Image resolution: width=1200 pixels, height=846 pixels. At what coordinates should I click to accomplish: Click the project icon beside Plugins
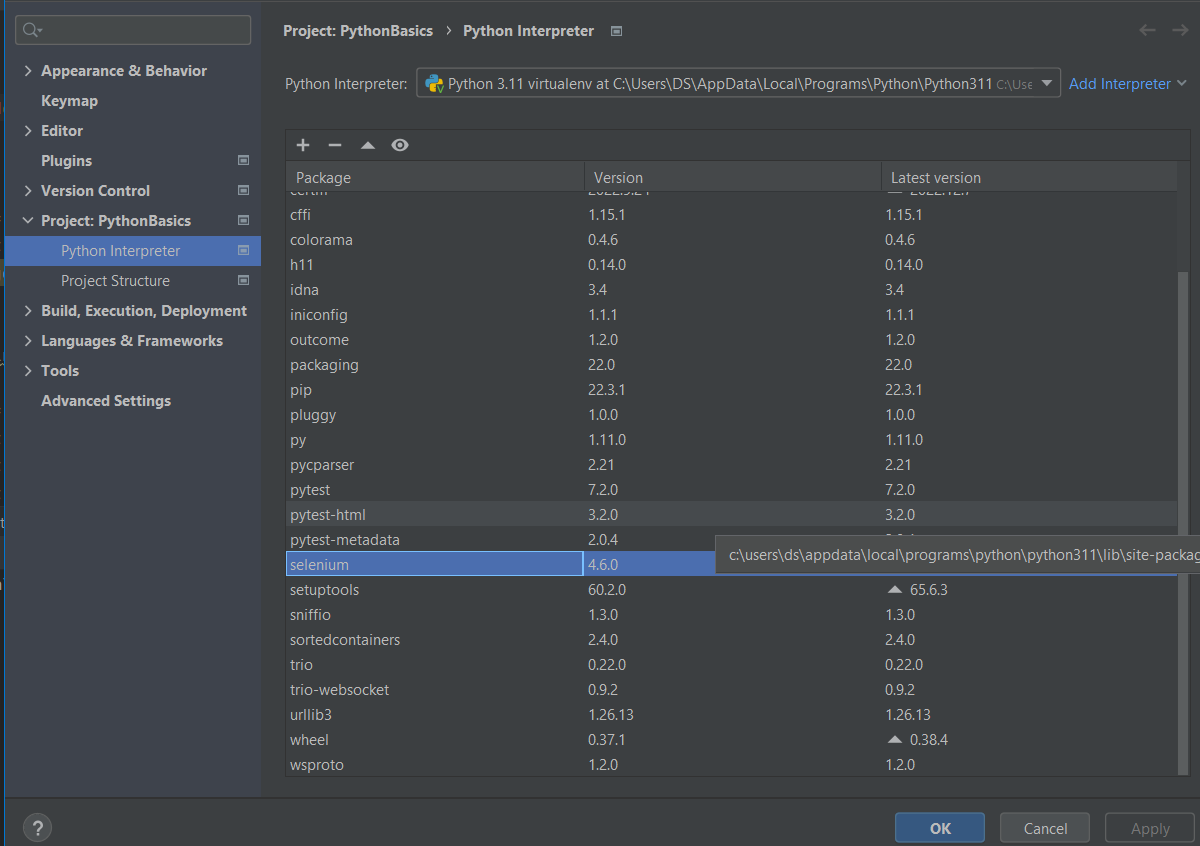[x=243, y=160]
